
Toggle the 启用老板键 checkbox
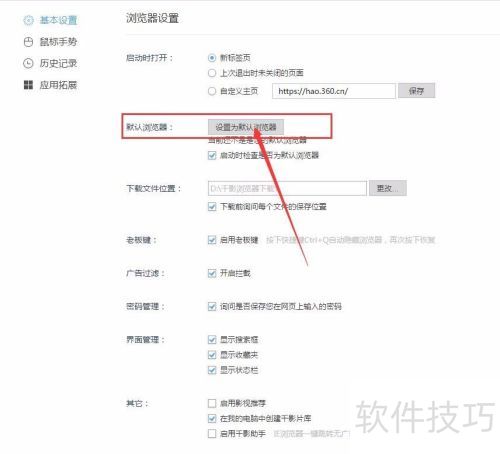click(x=212, y=240)
